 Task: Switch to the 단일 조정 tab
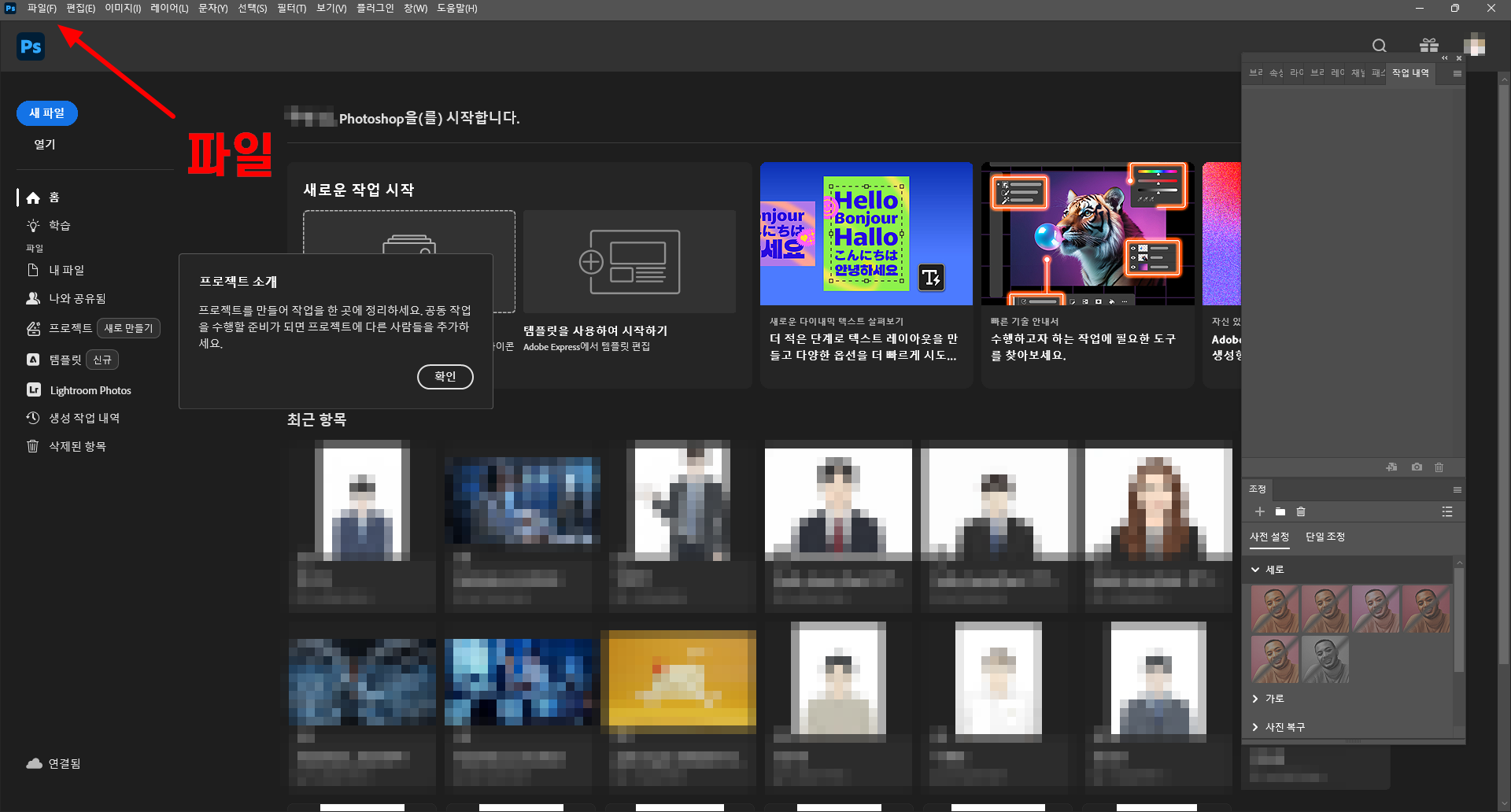(1324, 537)
